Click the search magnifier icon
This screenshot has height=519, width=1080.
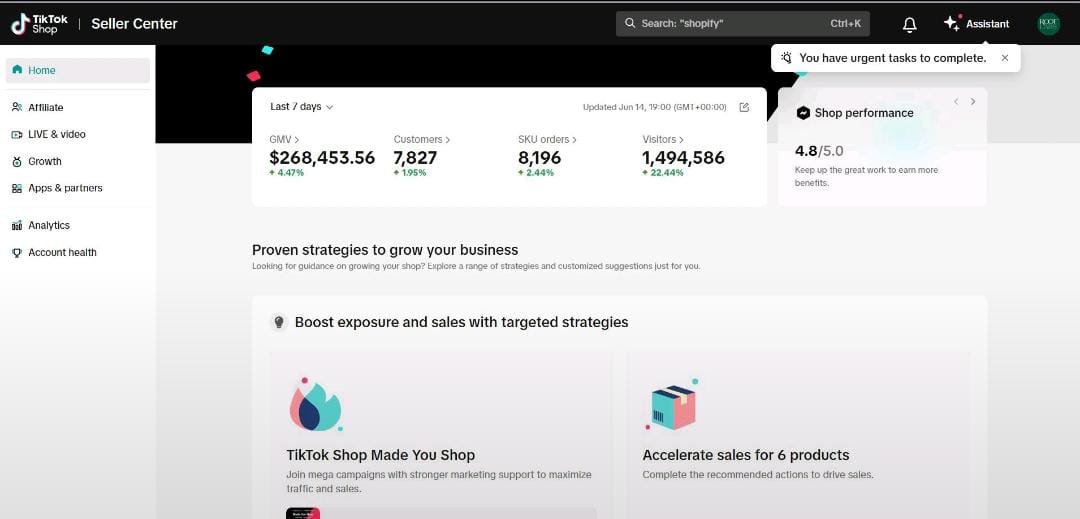click(630, 23)
